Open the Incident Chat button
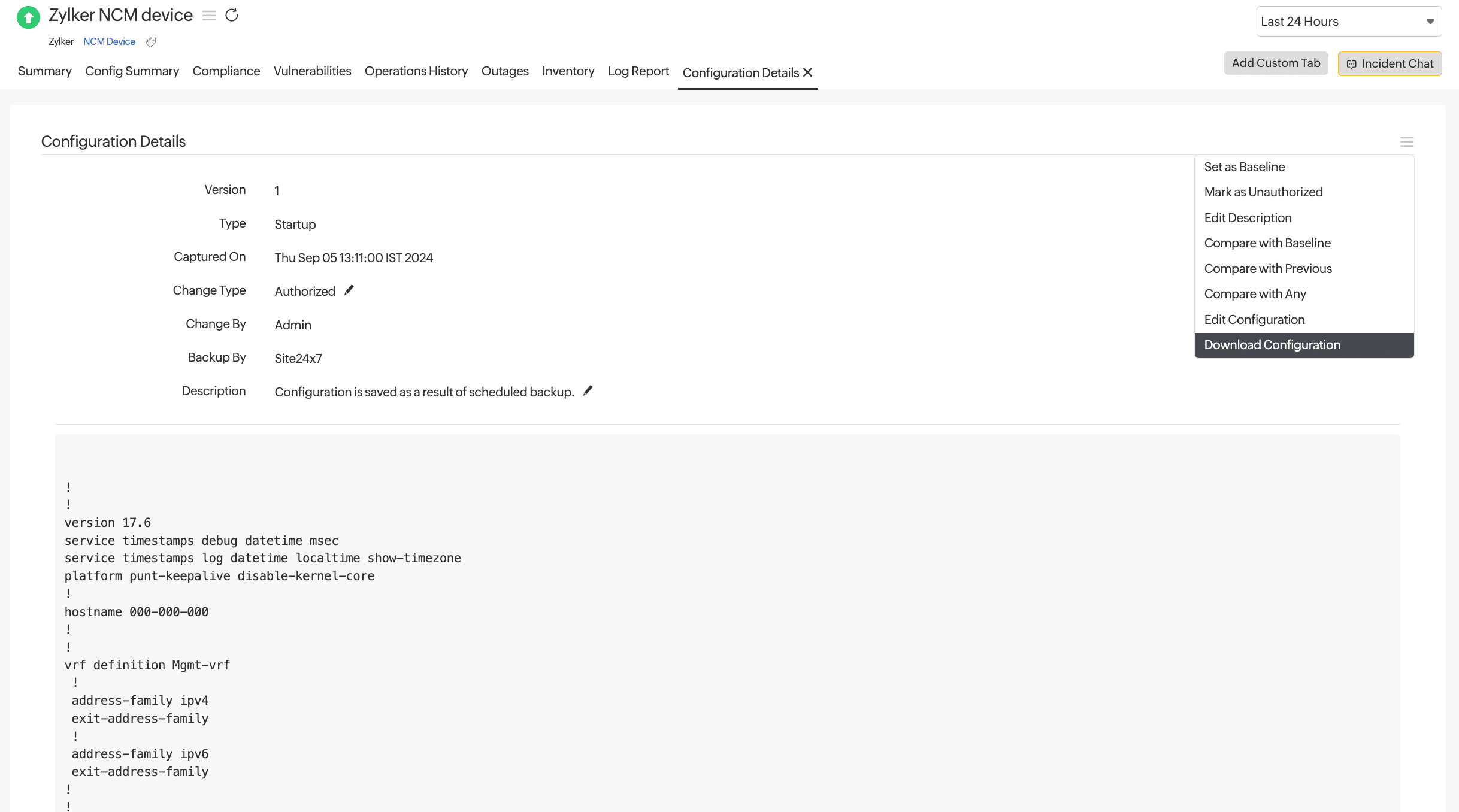 pos(1390,63)
